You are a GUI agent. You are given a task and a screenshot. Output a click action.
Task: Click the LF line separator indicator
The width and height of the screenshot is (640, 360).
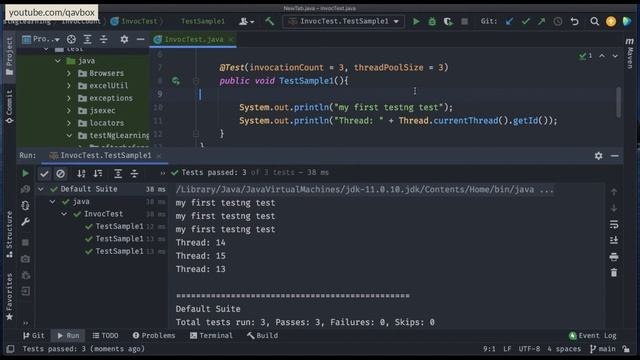click(x=507, y=349)
